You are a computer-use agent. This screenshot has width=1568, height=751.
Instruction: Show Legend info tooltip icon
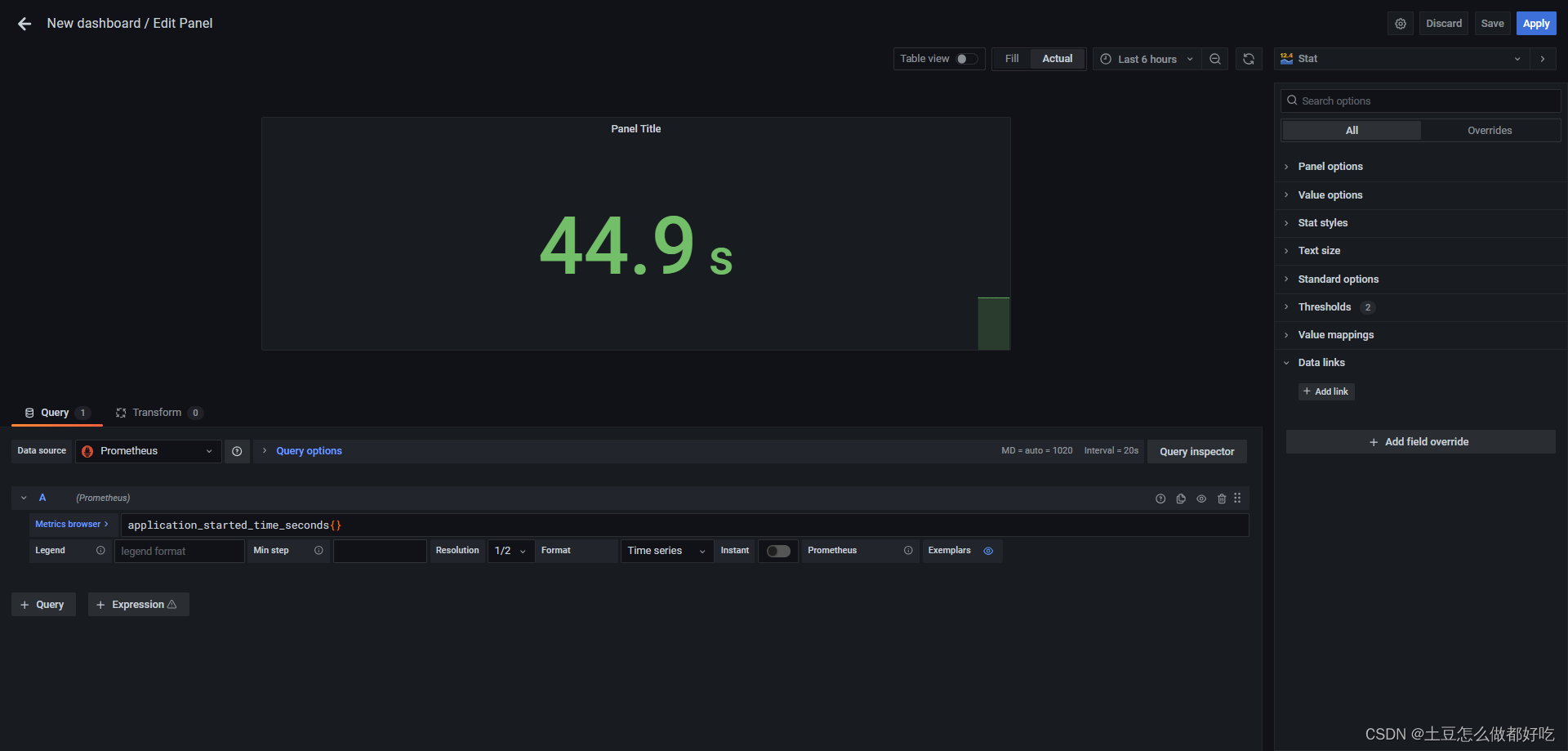tap(100, 551)
